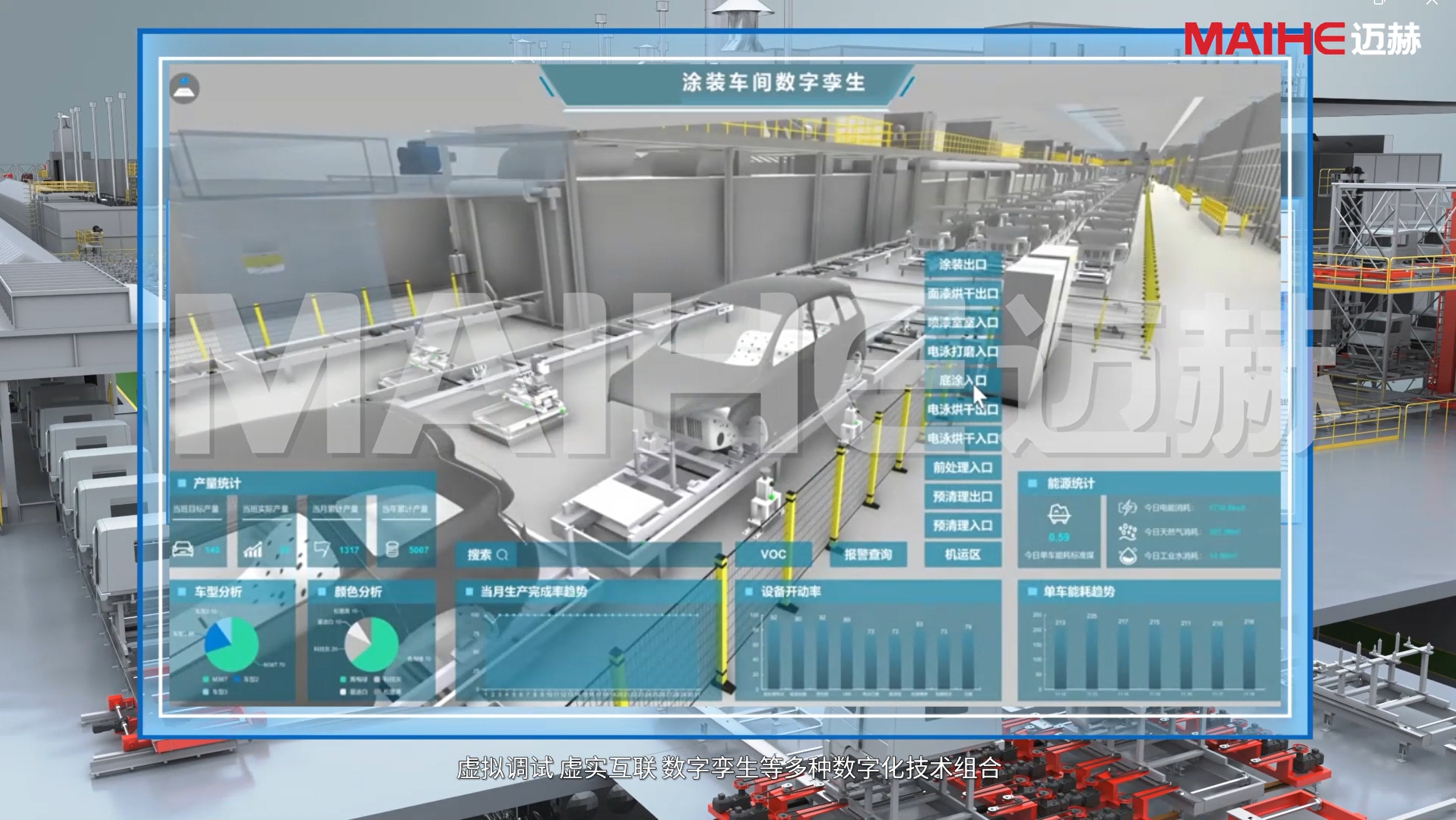Open 报警查询 alarm query
The height and width of the screenshot is (820, 1456).
click(868, 554)
